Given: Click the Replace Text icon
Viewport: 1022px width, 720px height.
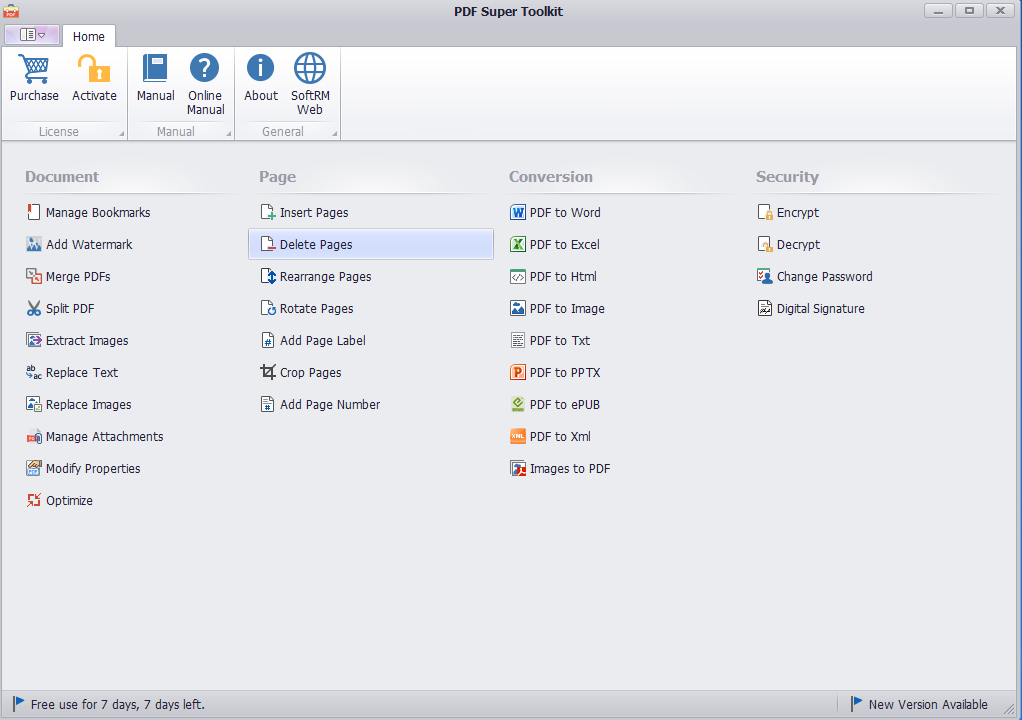Looking at the screenshot, I should [x=34, y=372].
